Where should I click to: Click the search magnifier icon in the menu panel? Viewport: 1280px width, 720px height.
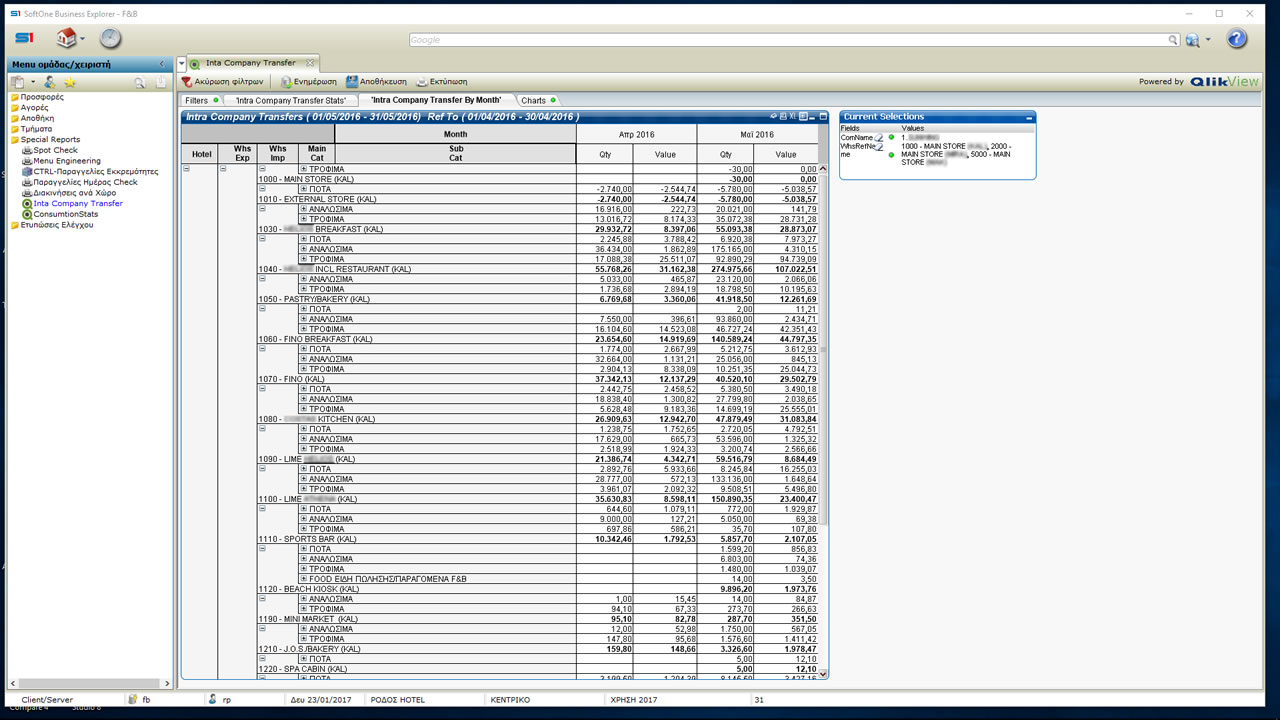[140, 82]
